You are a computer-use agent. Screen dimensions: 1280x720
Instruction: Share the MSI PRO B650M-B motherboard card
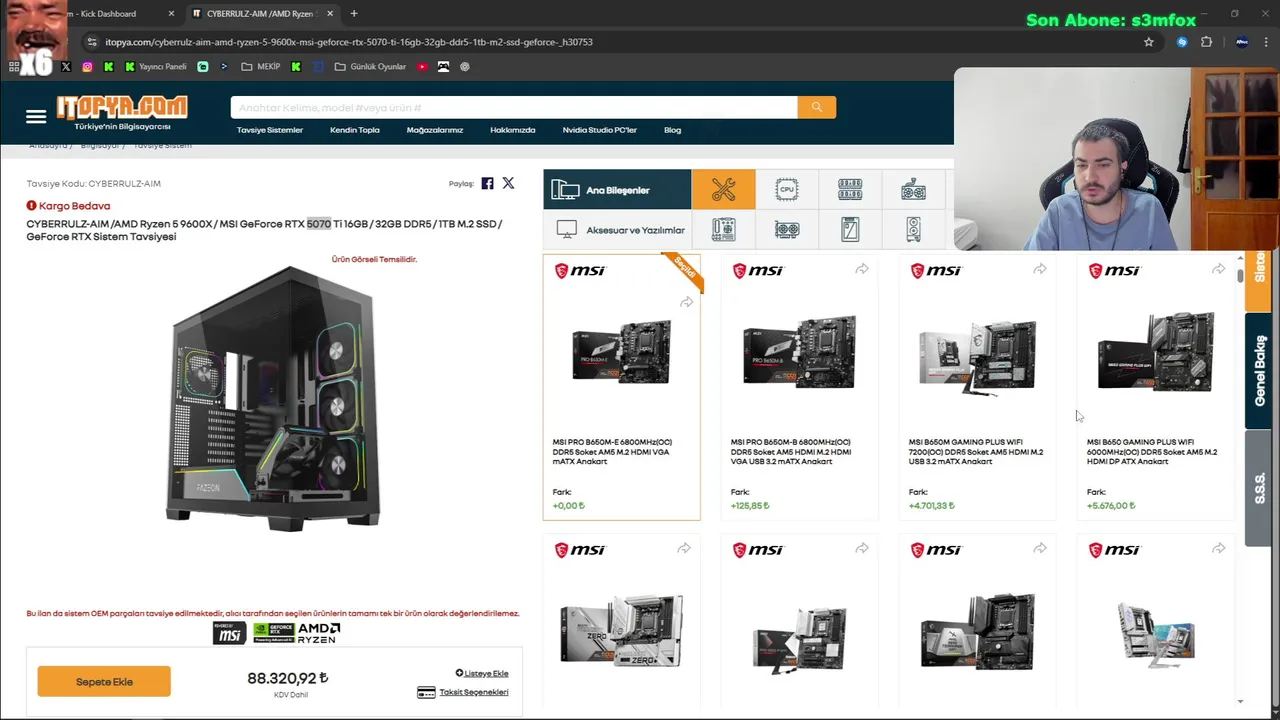862,269
